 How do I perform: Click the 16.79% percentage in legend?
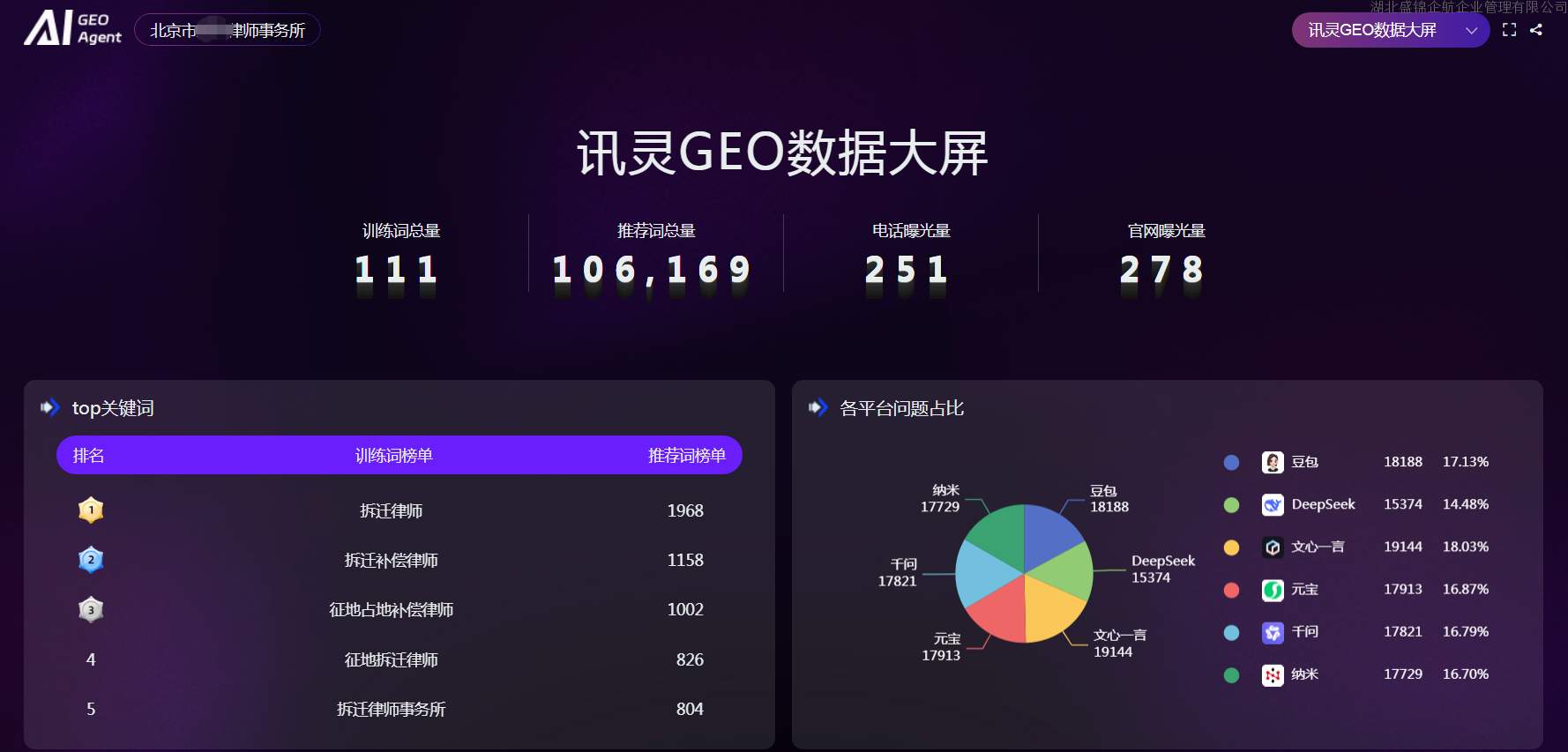[x=1466, y=631]
